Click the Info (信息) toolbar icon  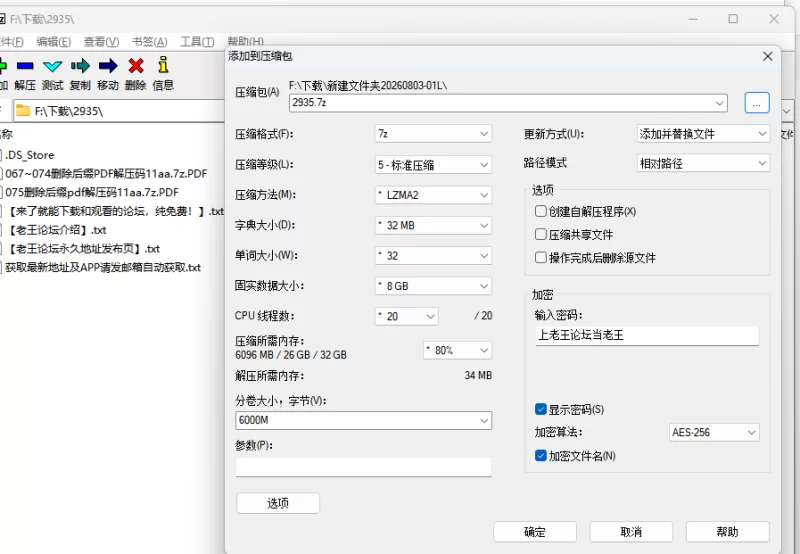tap(163, 65)
